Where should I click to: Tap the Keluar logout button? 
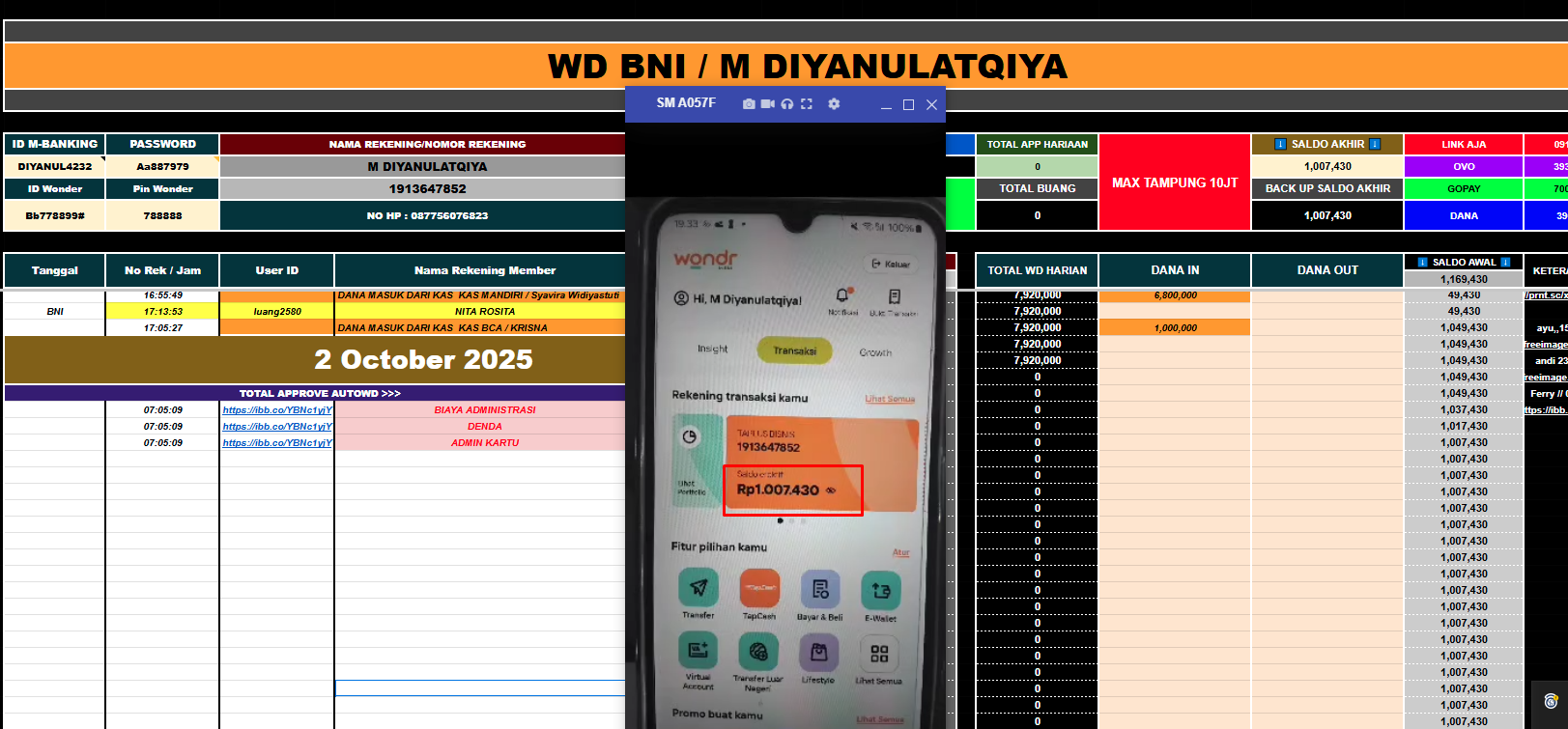[891, 264]
